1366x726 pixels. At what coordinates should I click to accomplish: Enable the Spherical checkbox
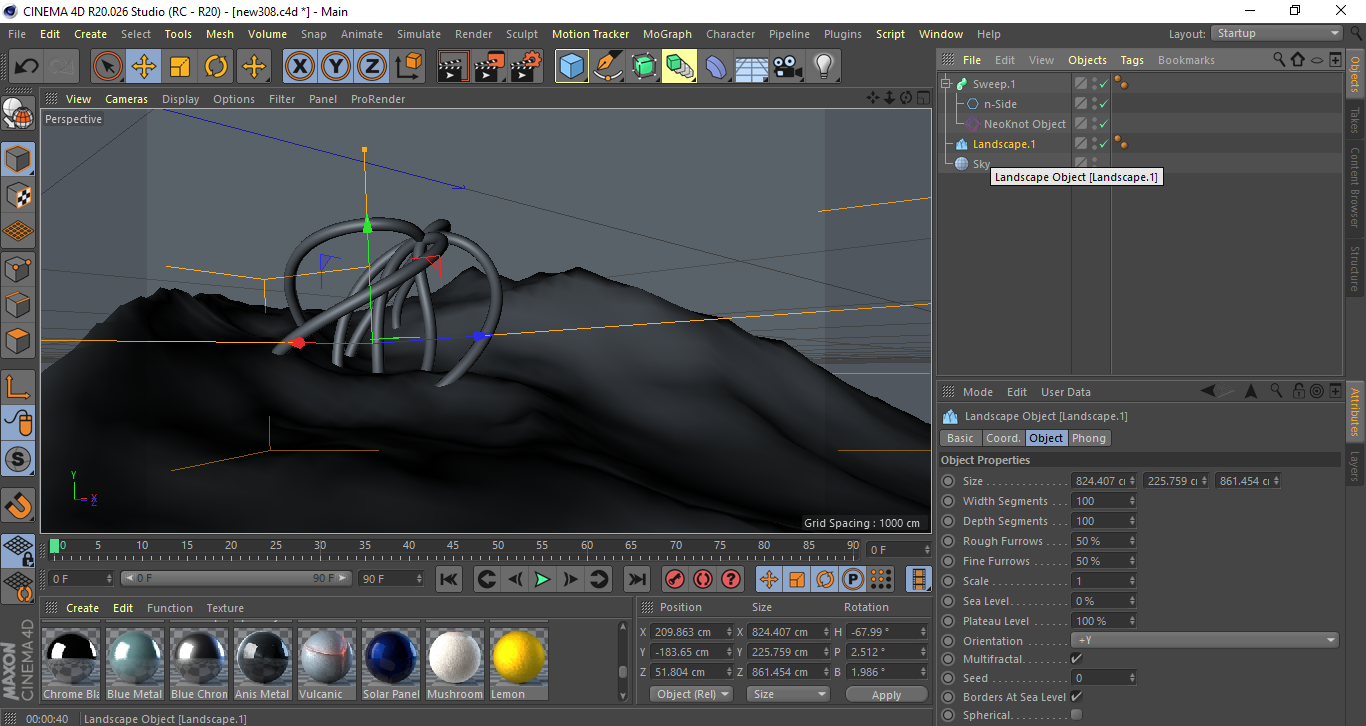point(1076,714)
